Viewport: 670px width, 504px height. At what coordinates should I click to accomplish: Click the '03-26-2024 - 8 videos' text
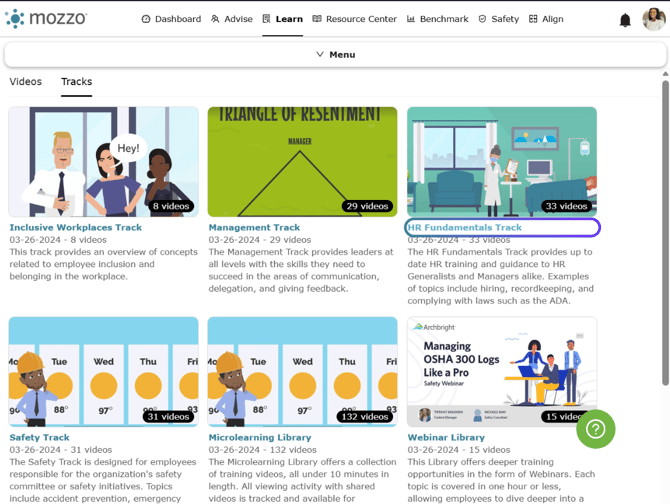(x=58, y=240)
